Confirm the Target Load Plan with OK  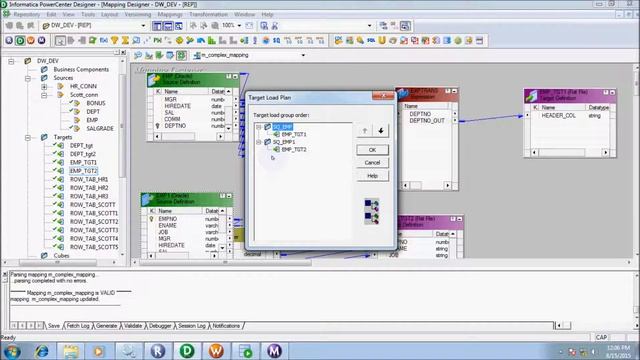372,150
